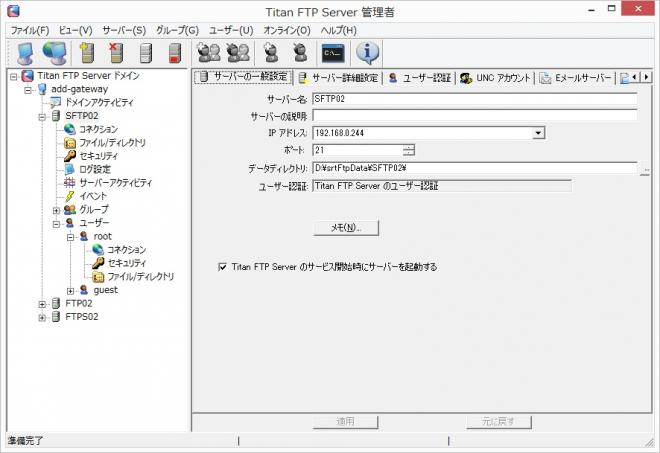Click the ポート number field

click(358, 150)
